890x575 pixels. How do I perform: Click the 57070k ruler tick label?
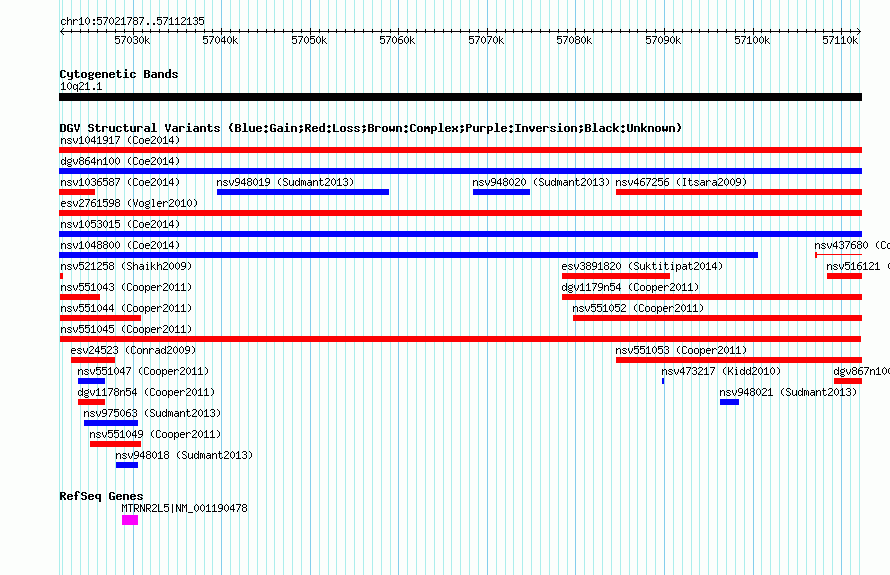click(x=486, y=40)
